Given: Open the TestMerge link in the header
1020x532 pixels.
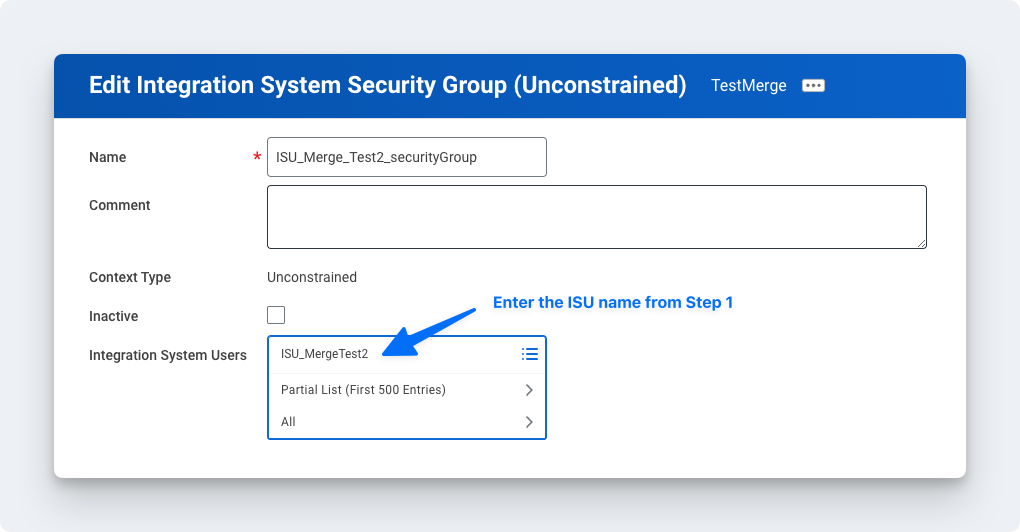Looking at the screenshot, I should (749, 86).
